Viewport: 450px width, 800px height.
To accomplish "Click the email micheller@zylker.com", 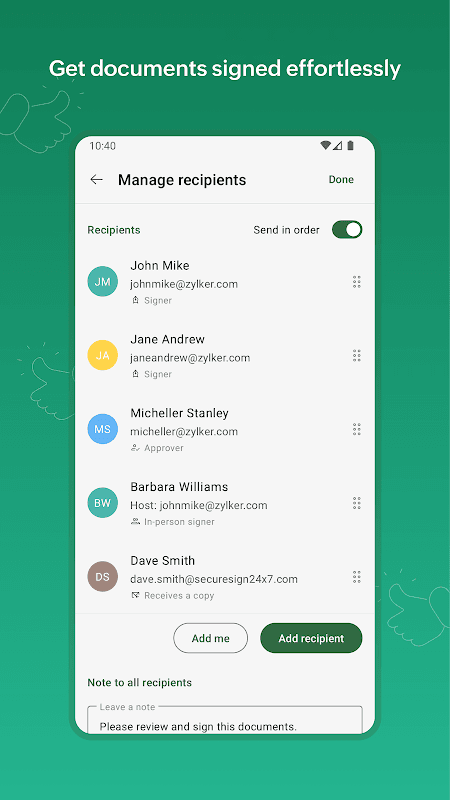I will [184, 432].
